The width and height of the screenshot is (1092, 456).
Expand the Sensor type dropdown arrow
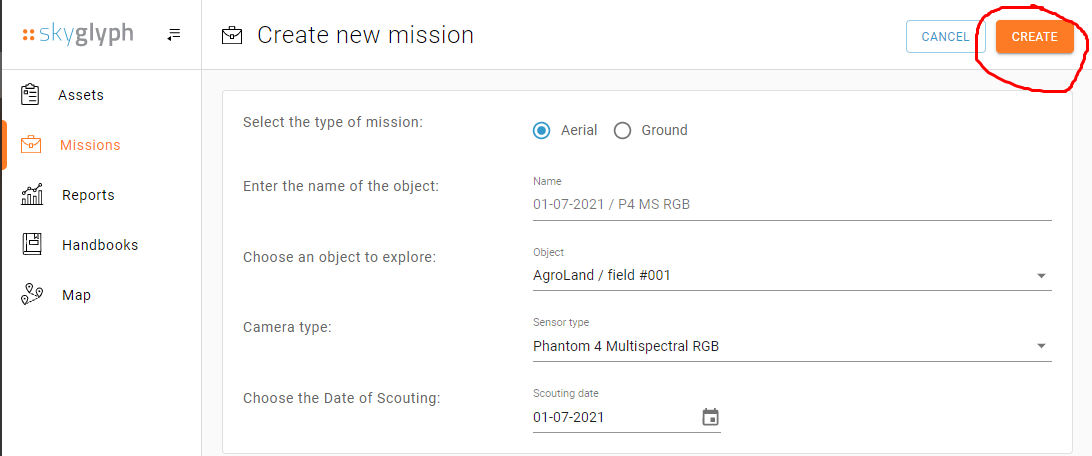[x=1041, y=346]
